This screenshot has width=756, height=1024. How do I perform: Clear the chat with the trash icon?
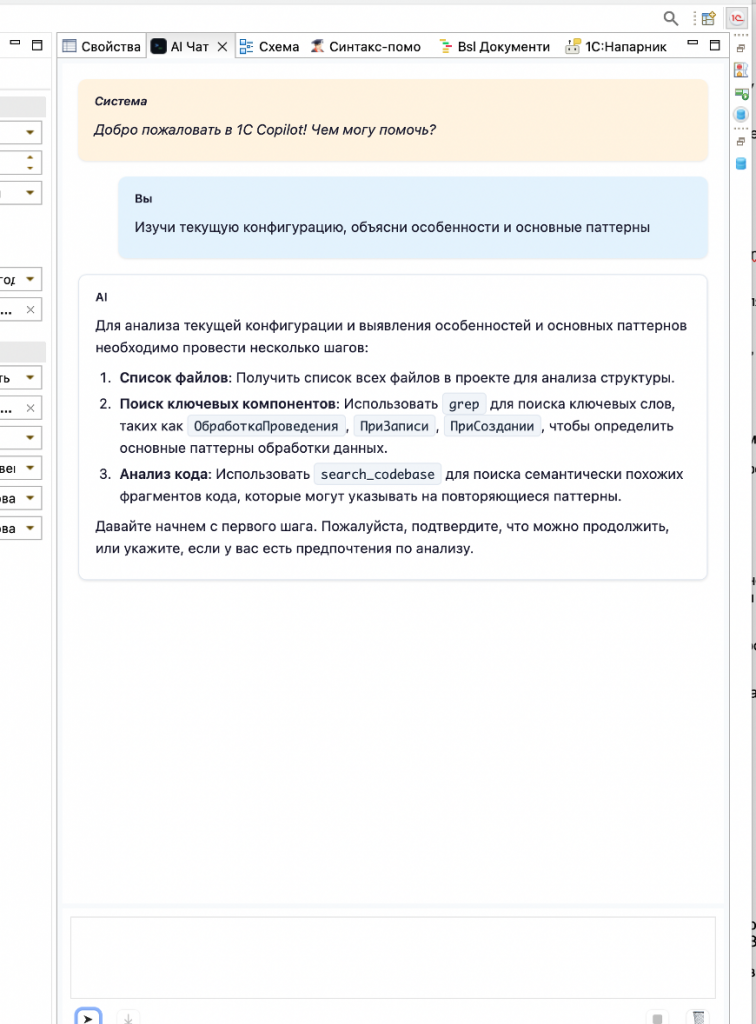[x=698, y=1017]
